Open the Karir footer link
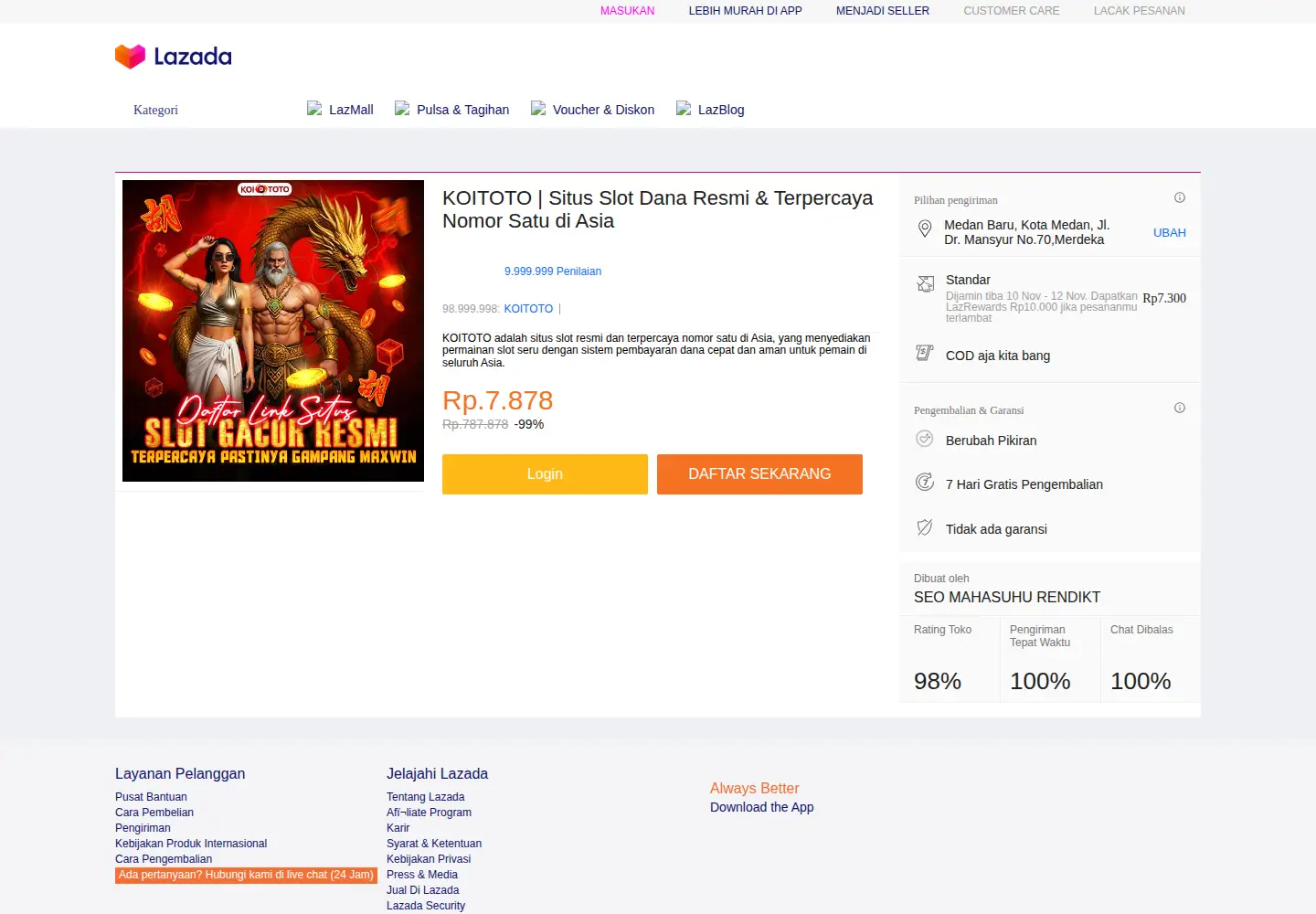 [398, 828]
